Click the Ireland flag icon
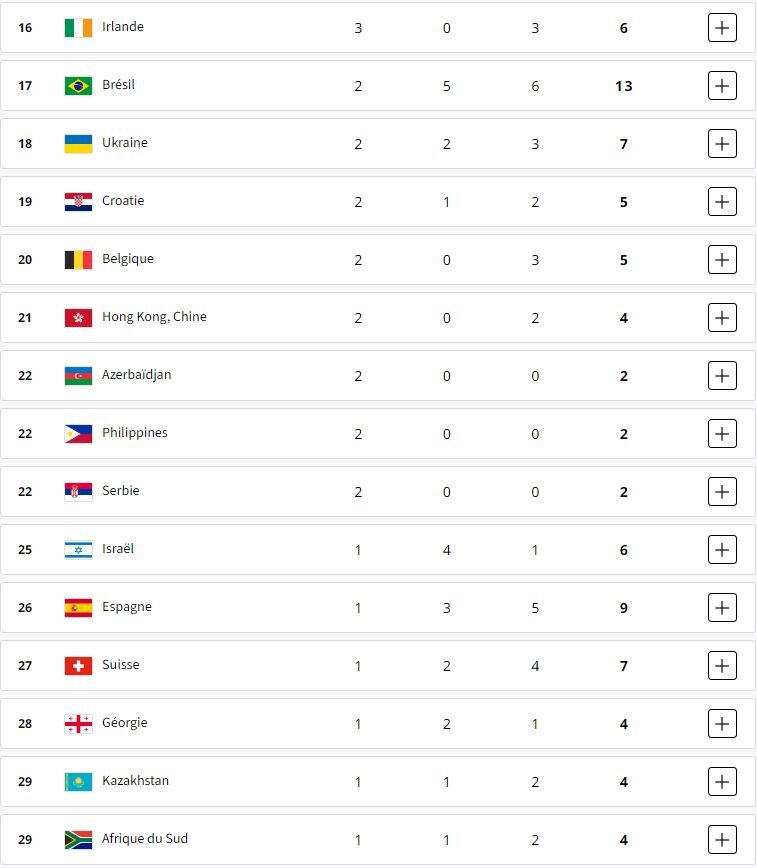Image resolution: width=757 pixels, height=868 pixels. 78,28
